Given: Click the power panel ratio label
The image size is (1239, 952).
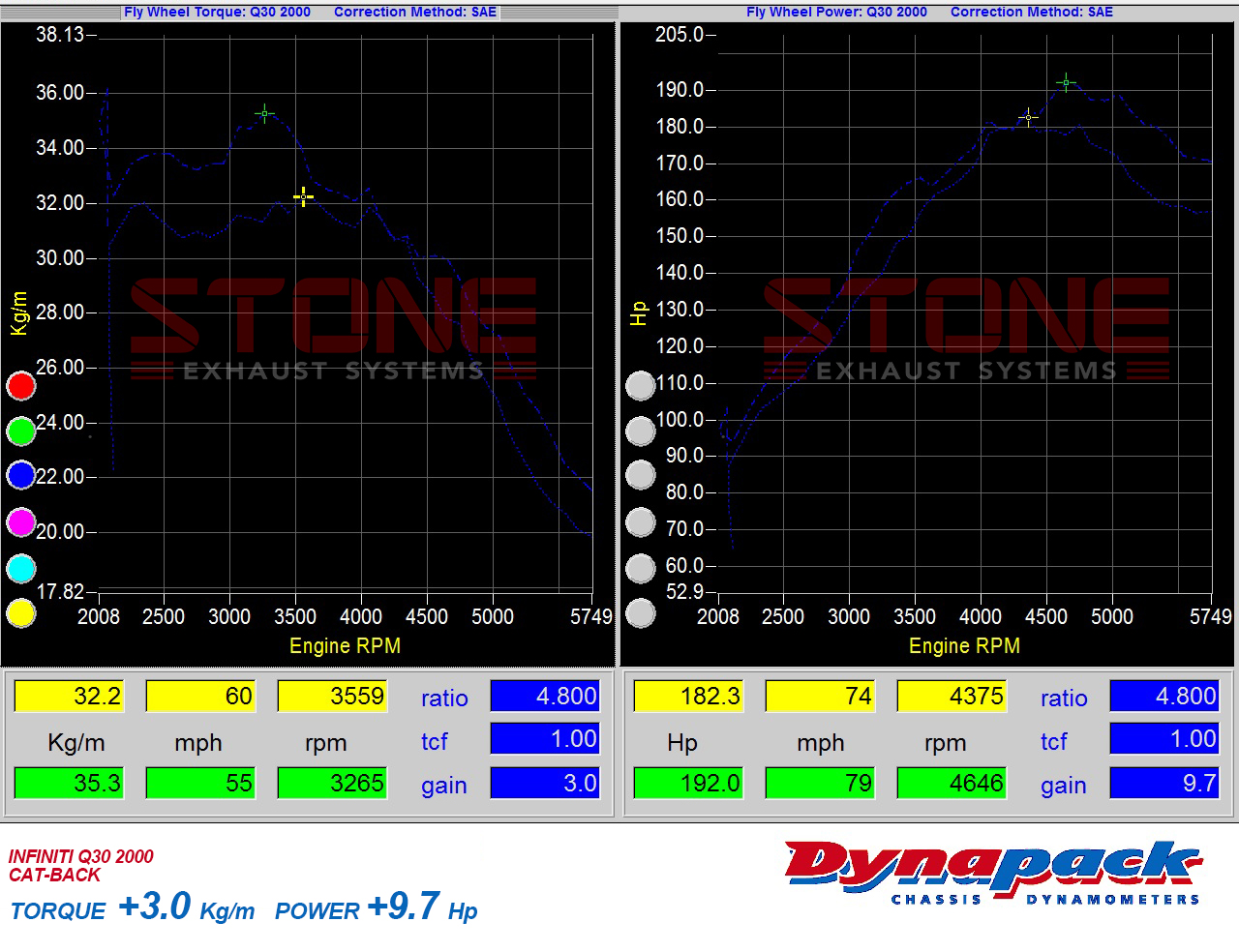Looking at the screenshot, I should pos(1064,699).
